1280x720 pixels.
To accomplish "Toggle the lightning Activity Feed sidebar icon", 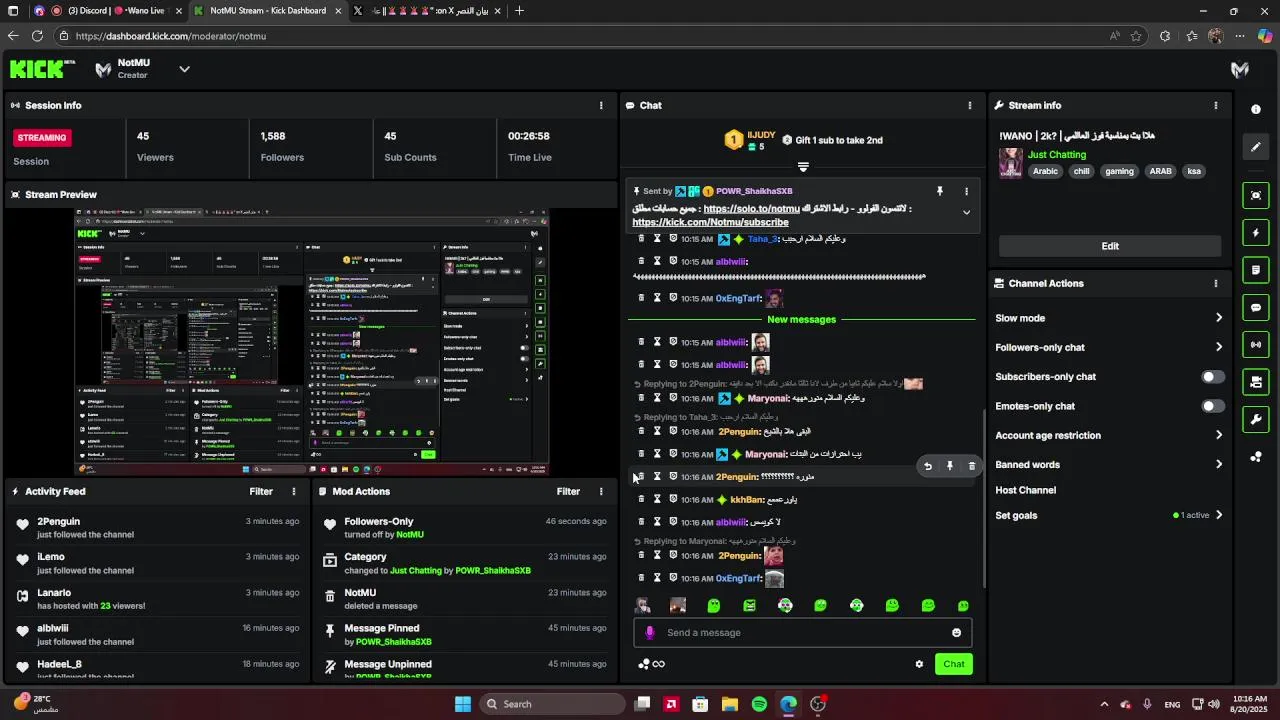I will [x=1256, y=233].
